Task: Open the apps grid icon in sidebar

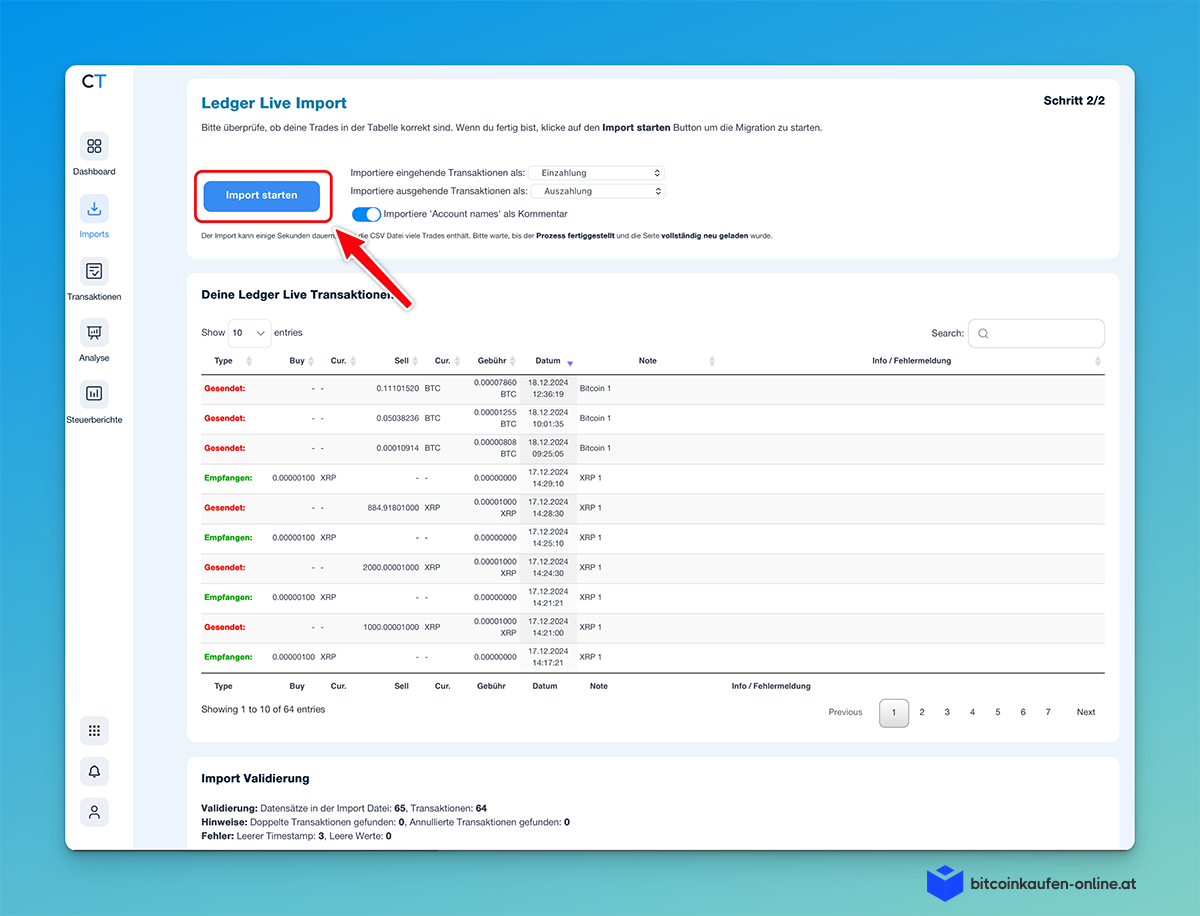Action: (x=94, y=731)
